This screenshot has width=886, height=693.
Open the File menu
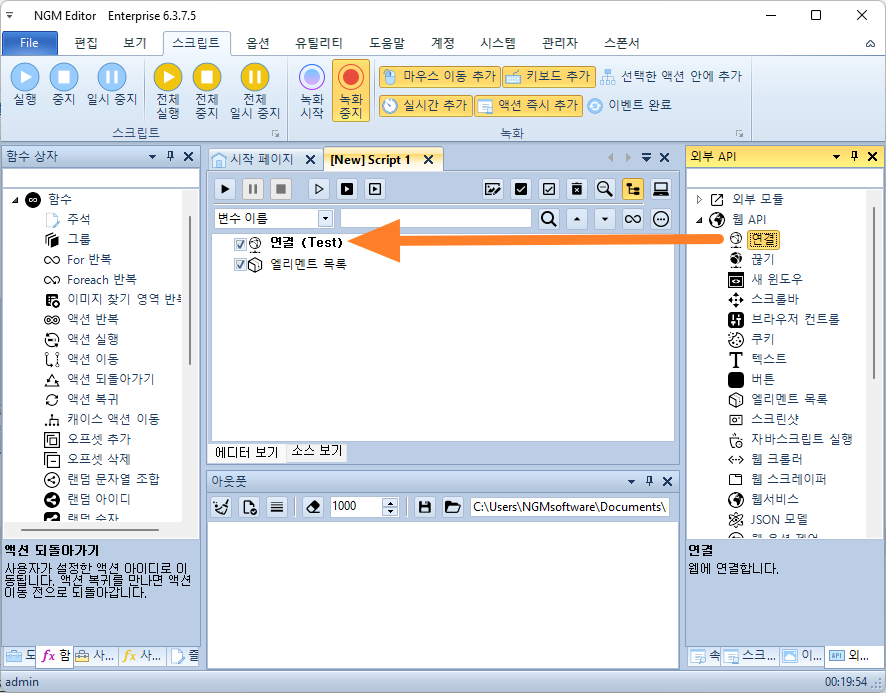(29, 43)
